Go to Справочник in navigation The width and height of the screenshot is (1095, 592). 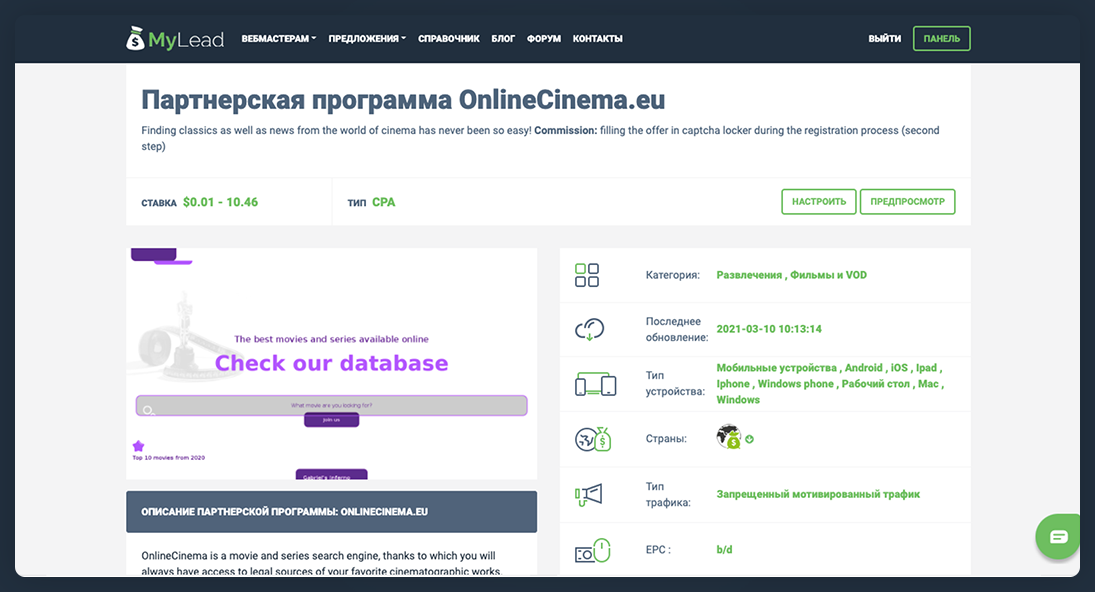pyautogui.click(x=449, y=39)
